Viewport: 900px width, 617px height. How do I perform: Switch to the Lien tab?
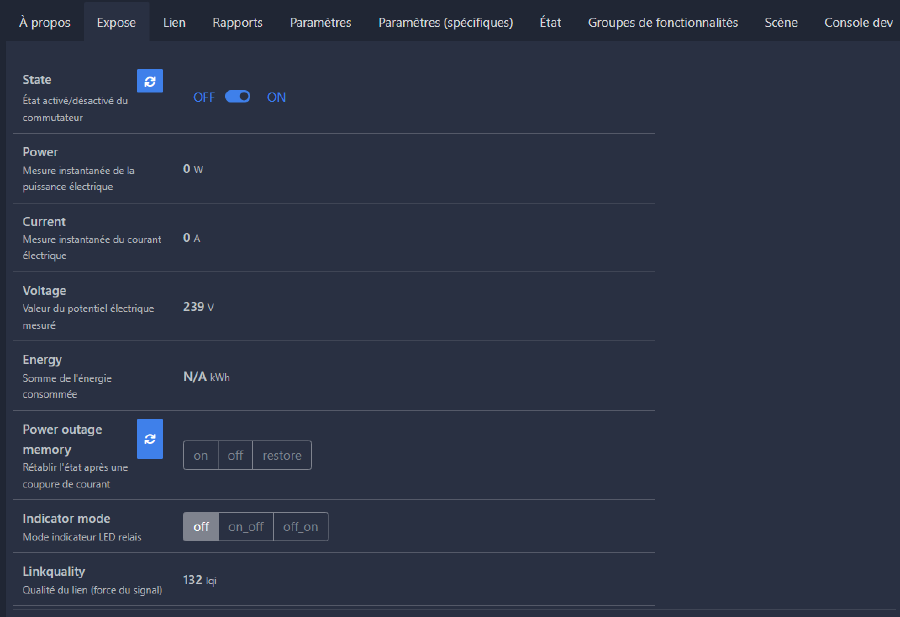point(174,22)
